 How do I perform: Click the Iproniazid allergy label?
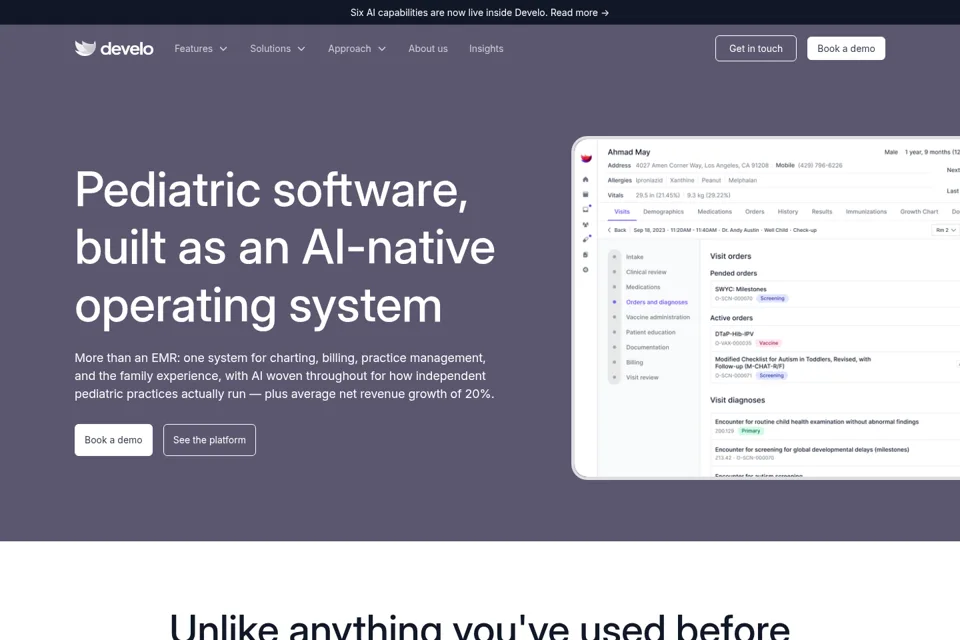[x=649, y=181]
